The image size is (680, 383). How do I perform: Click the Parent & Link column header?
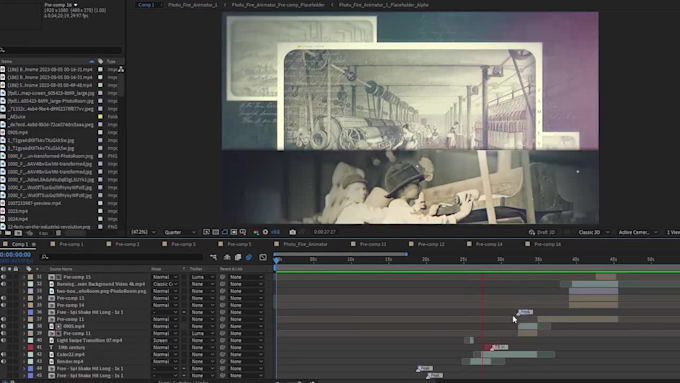[x=231, y=269]
